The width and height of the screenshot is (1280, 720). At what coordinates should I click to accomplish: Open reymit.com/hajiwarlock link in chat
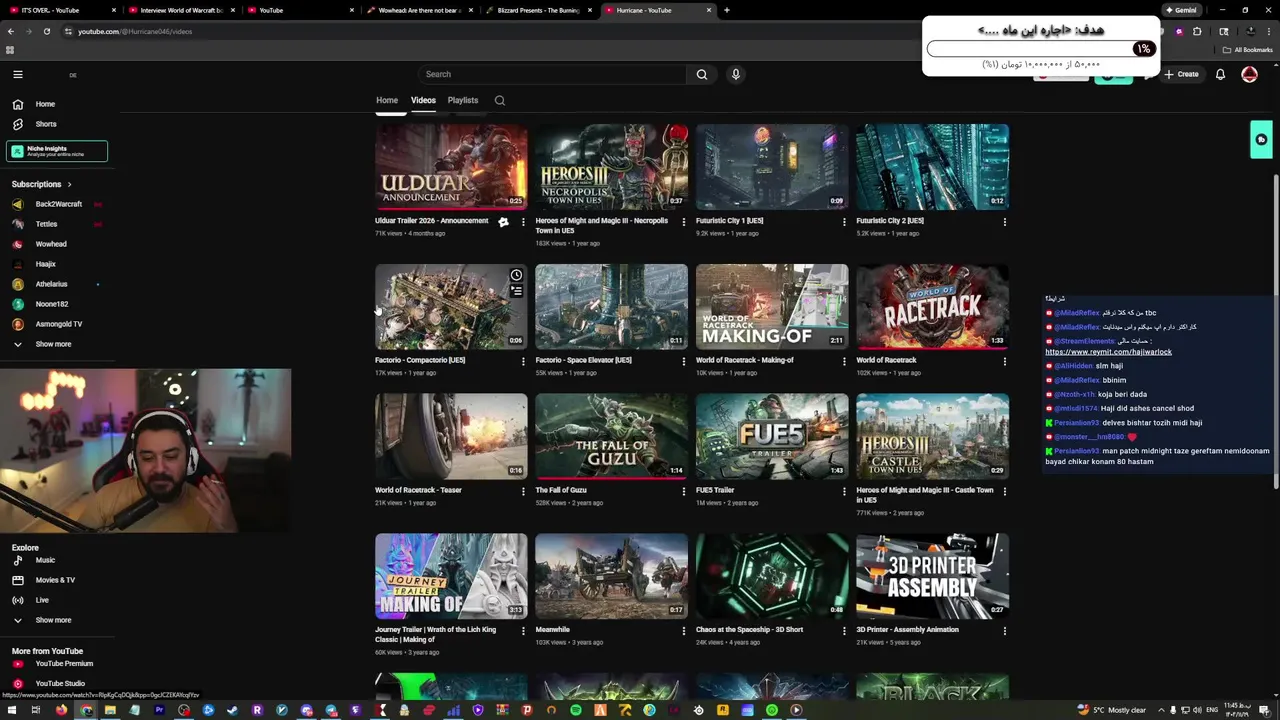[1108, 352]
